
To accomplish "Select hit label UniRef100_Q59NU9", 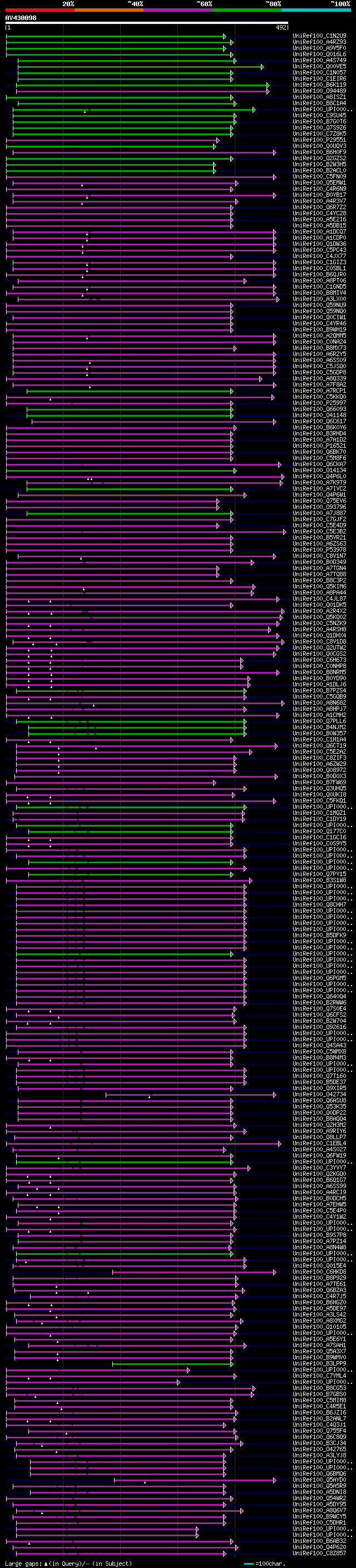I will pyautogui.click(x=319, y=305).
